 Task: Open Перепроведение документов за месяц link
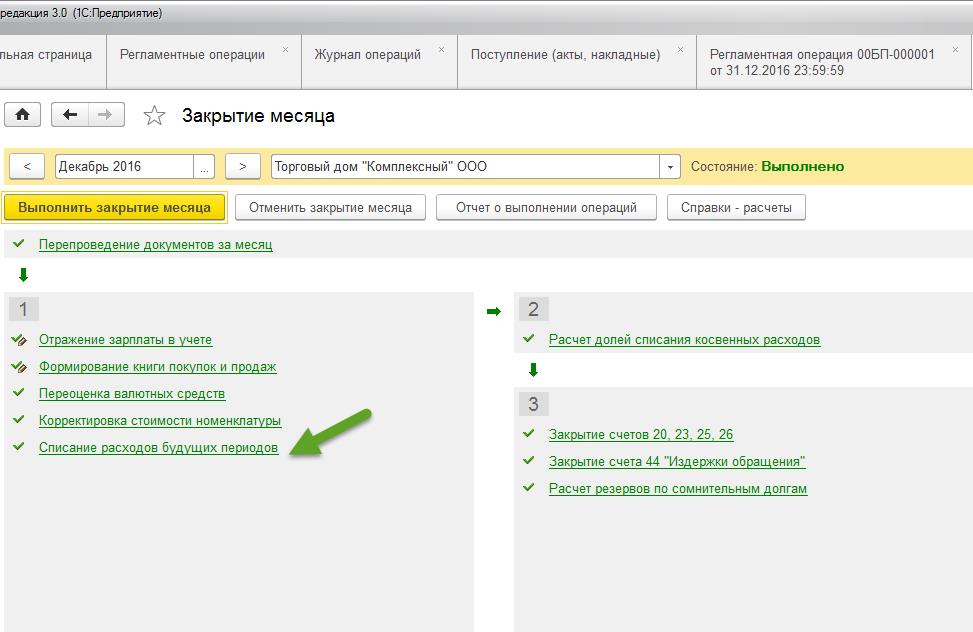(156, 245)
